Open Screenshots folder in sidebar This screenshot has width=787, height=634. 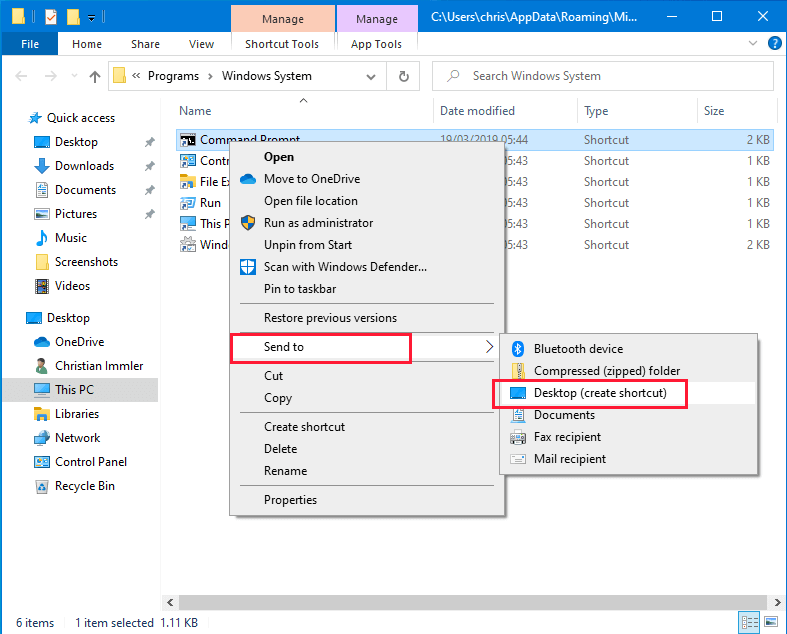pos(86,262)
